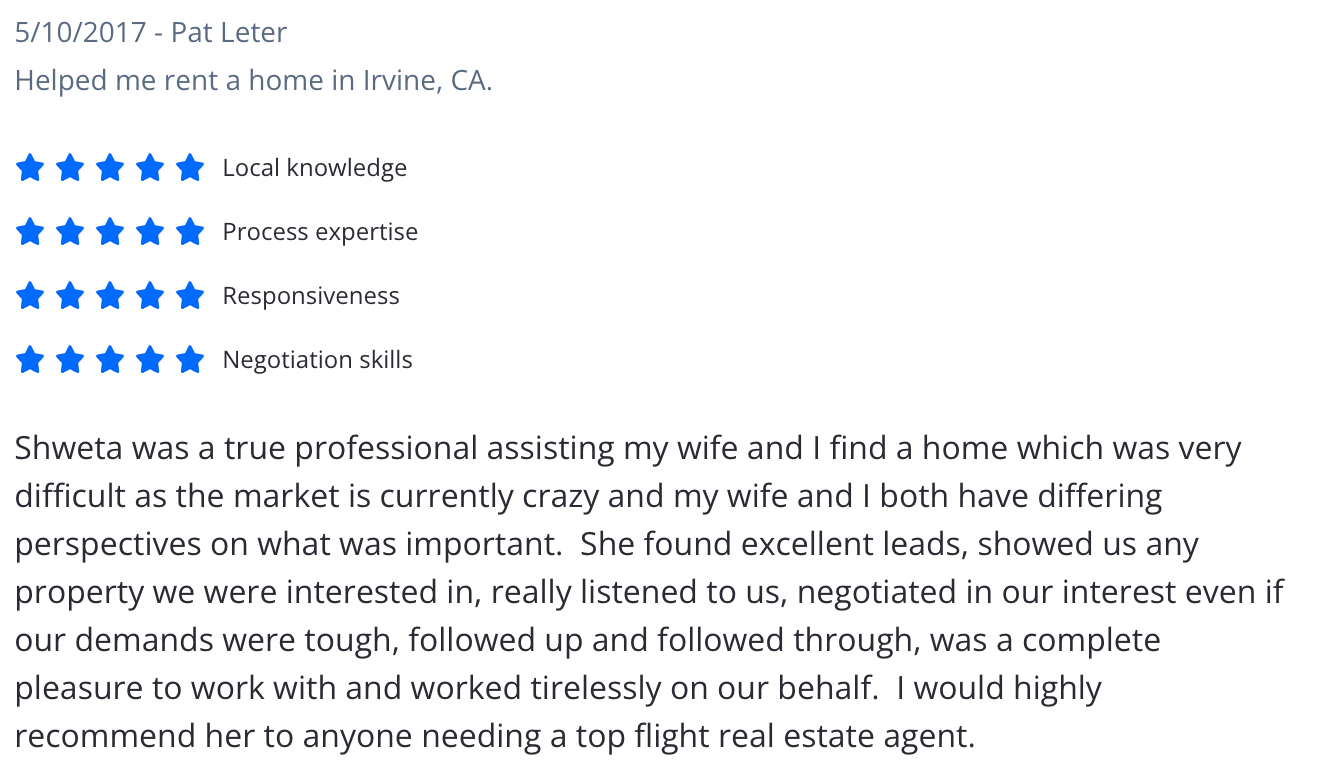Select the Responsiveness label
The height and width of the screenshot is (762, 1324).
pos(311,296)
